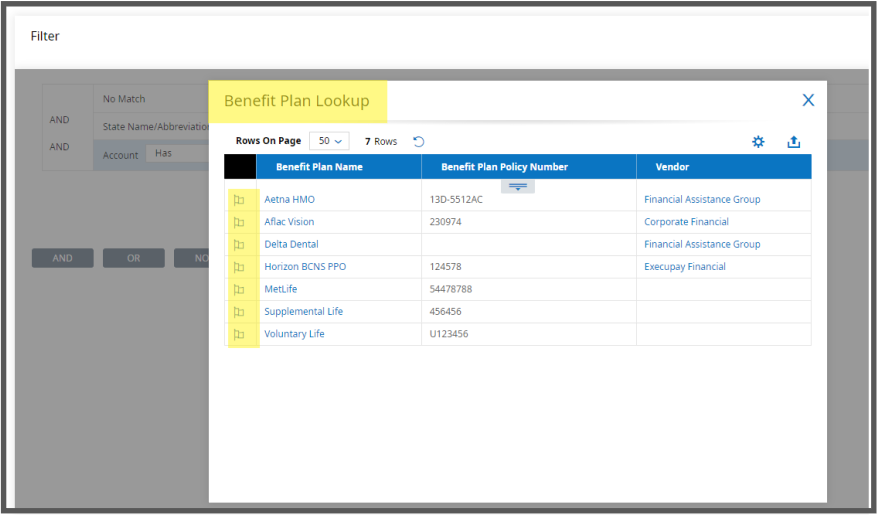The height and width of the screenshot is (515, 879).
Task: Export the lookup list using upload icon
Action: 793,142
